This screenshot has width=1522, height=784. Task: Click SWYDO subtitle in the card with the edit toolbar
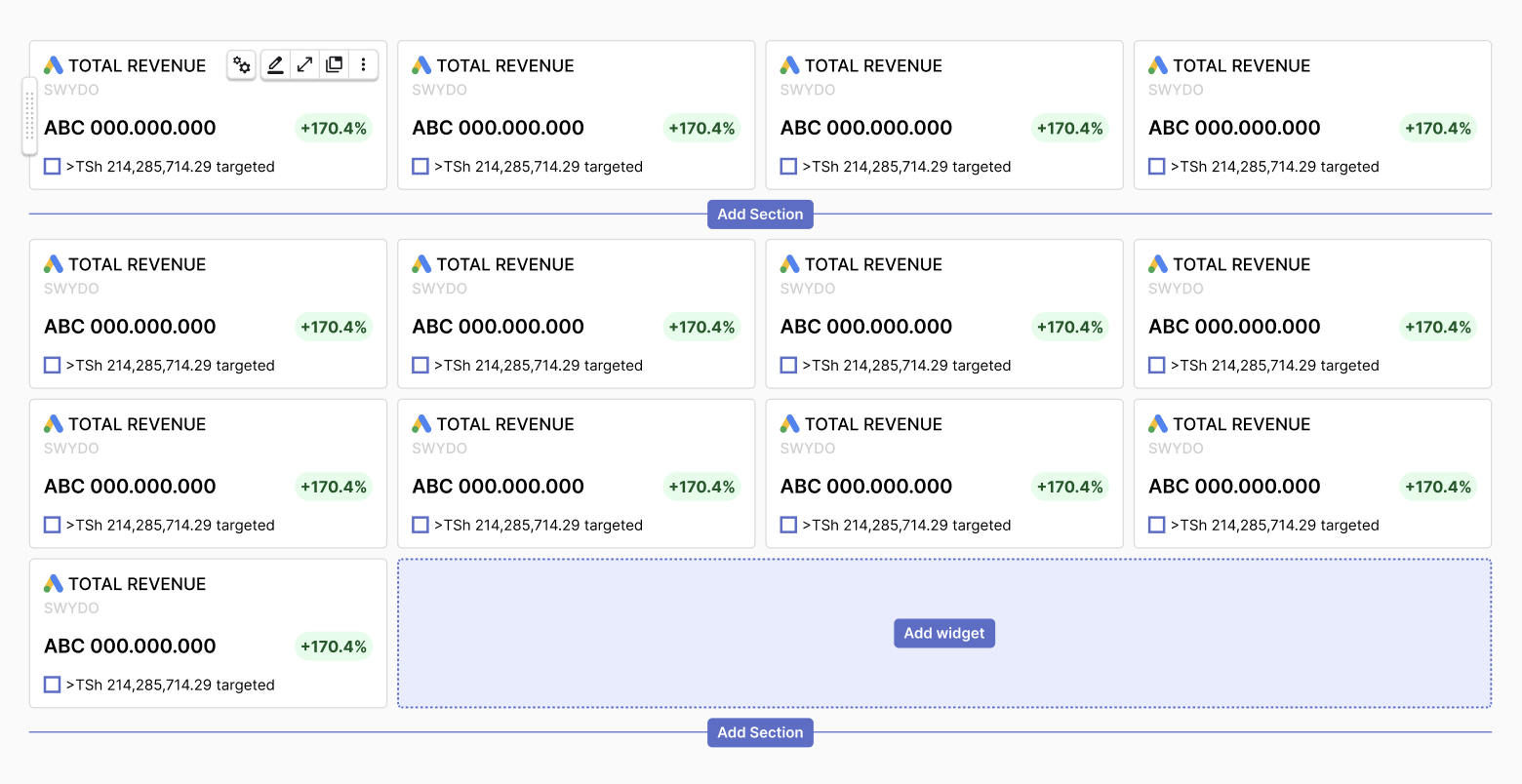point(71,90)
